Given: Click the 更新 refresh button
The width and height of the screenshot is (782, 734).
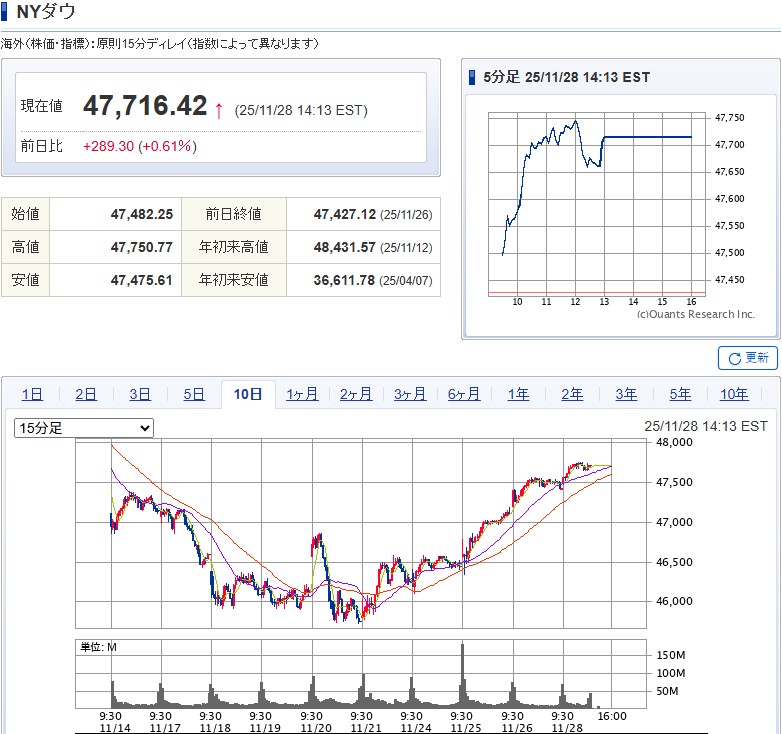Looking at the screenshot, I should 747,358.
